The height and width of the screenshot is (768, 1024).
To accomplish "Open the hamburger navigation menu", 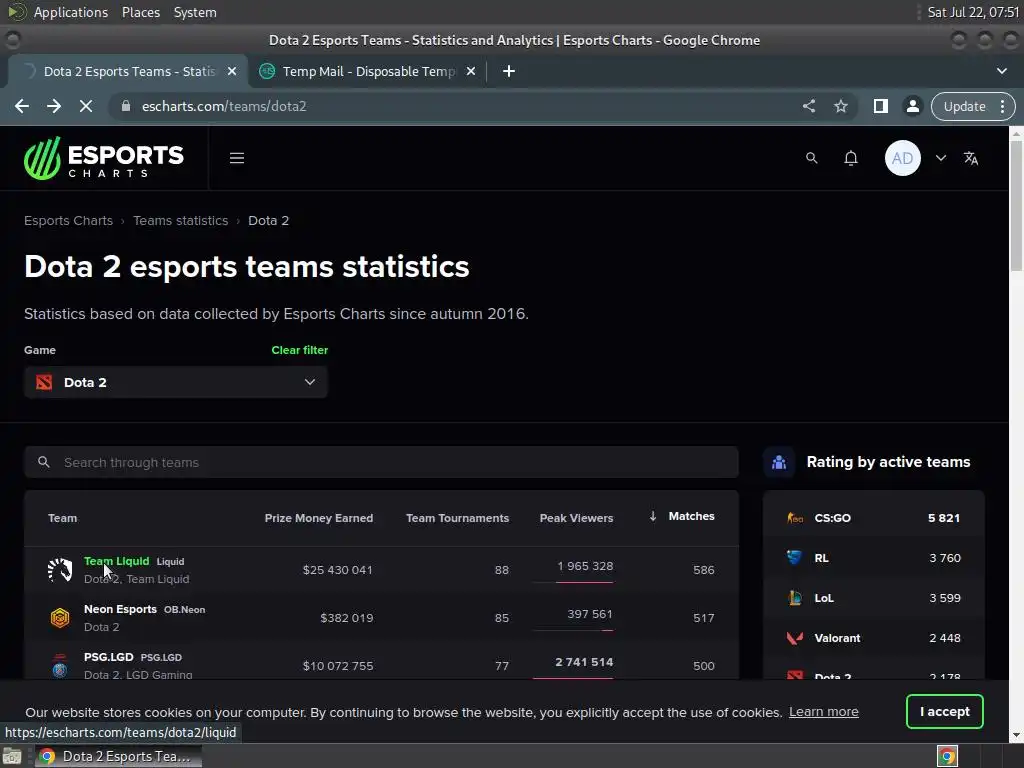I will (236, 158).
